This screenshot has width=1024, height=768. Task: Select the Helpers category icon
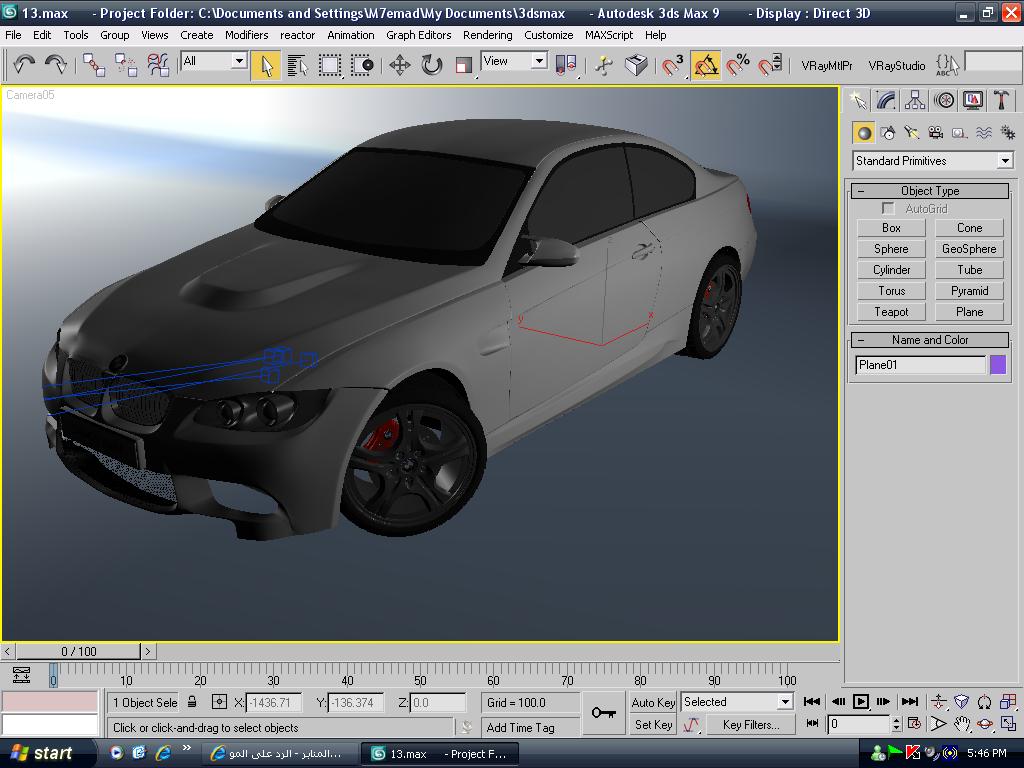click(959, 133)
